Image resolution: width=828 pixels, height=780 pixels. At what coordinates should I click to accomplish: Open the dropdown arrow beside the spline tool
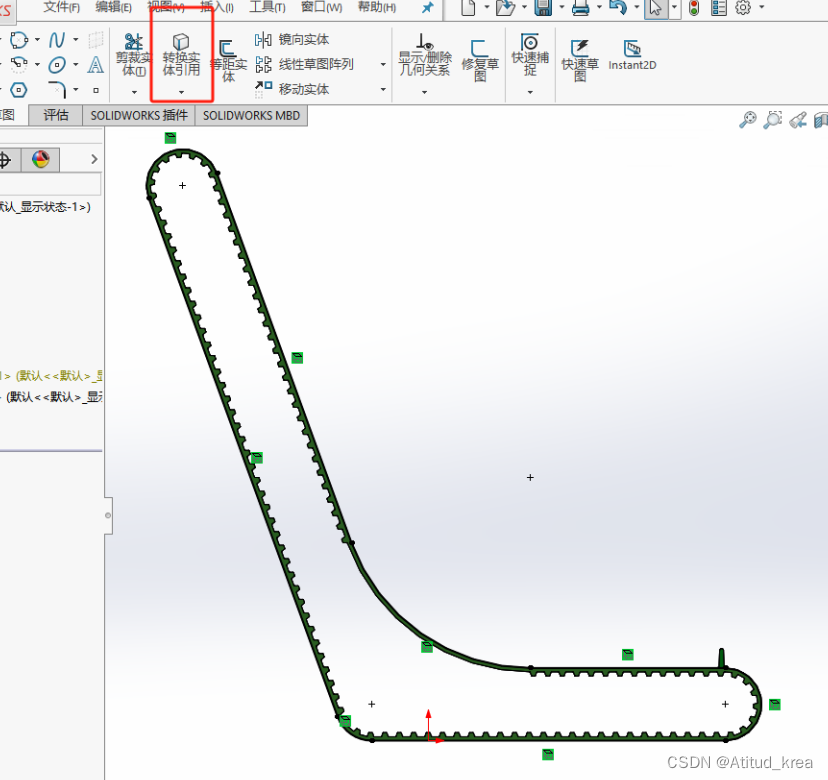click(x=76, y=40)
